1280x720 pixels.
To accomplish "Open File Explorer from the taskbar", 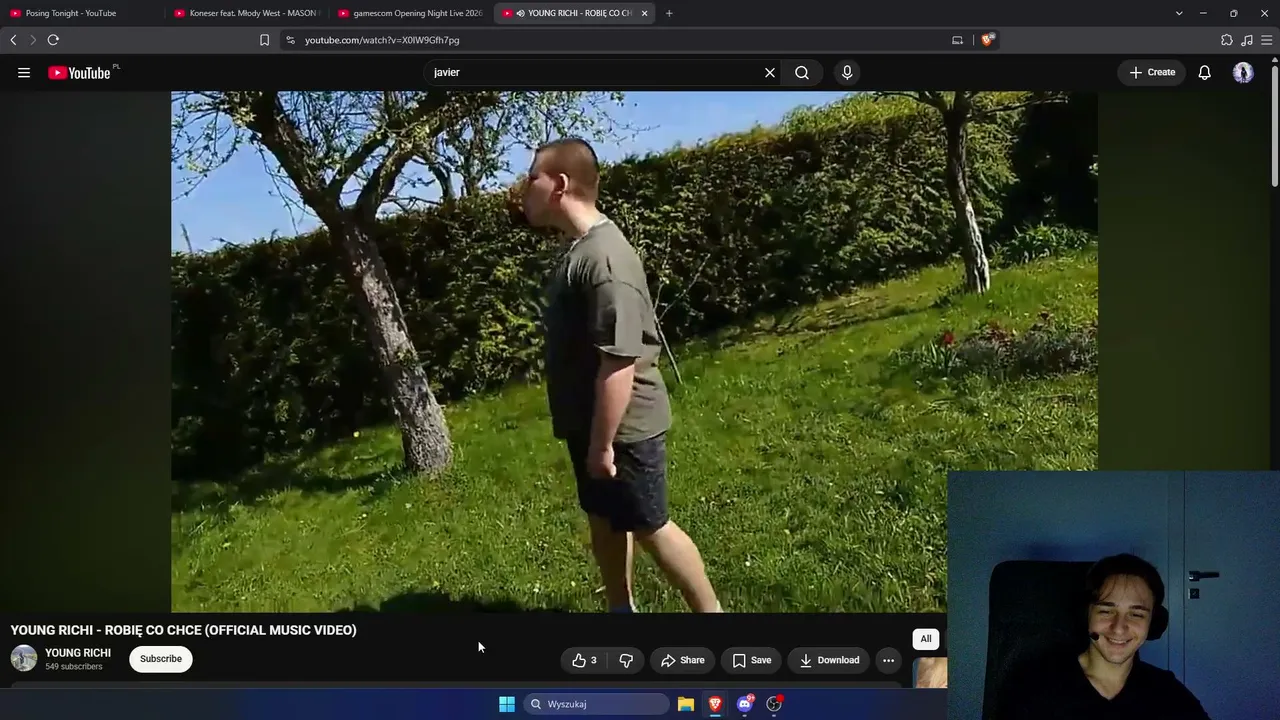I will click(686, 704).
